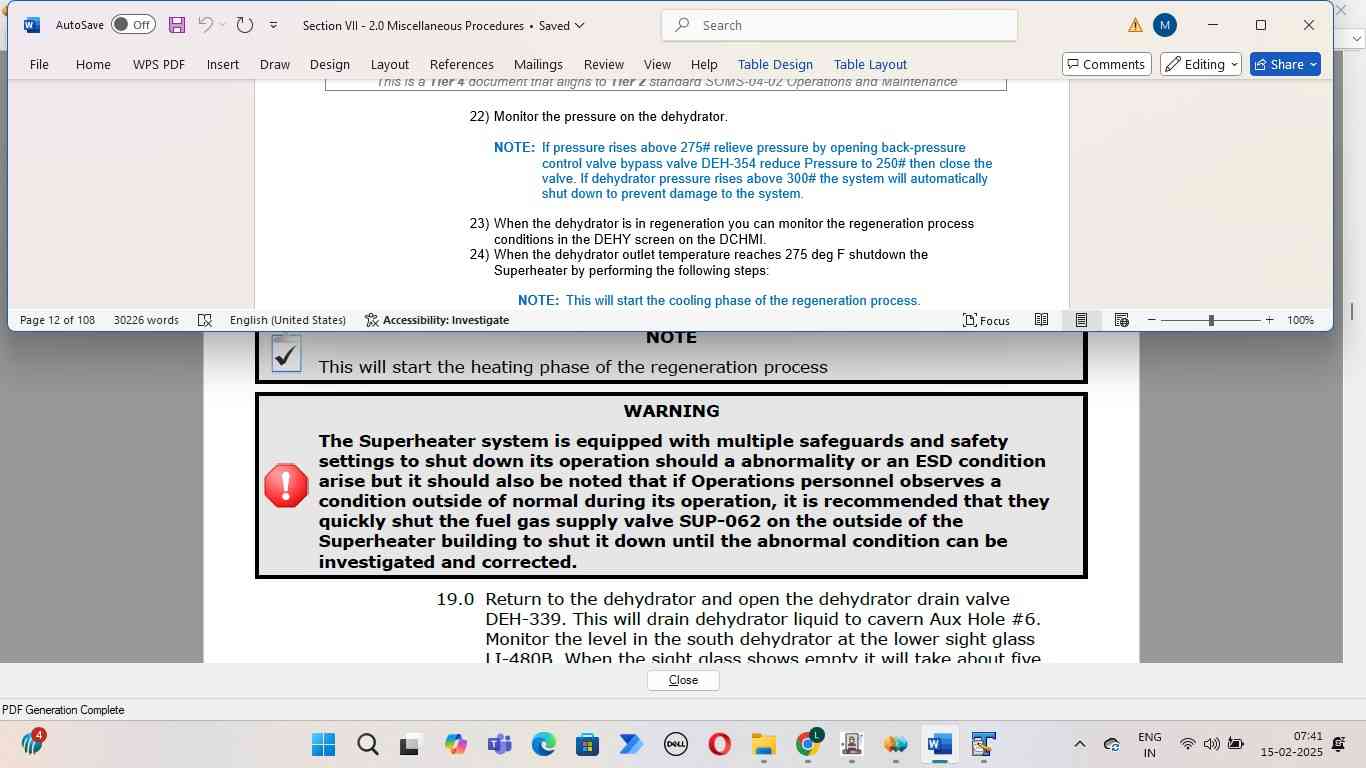Open the File menu
The height and width of the screenshot is (768, 1366).
point(39,64)
